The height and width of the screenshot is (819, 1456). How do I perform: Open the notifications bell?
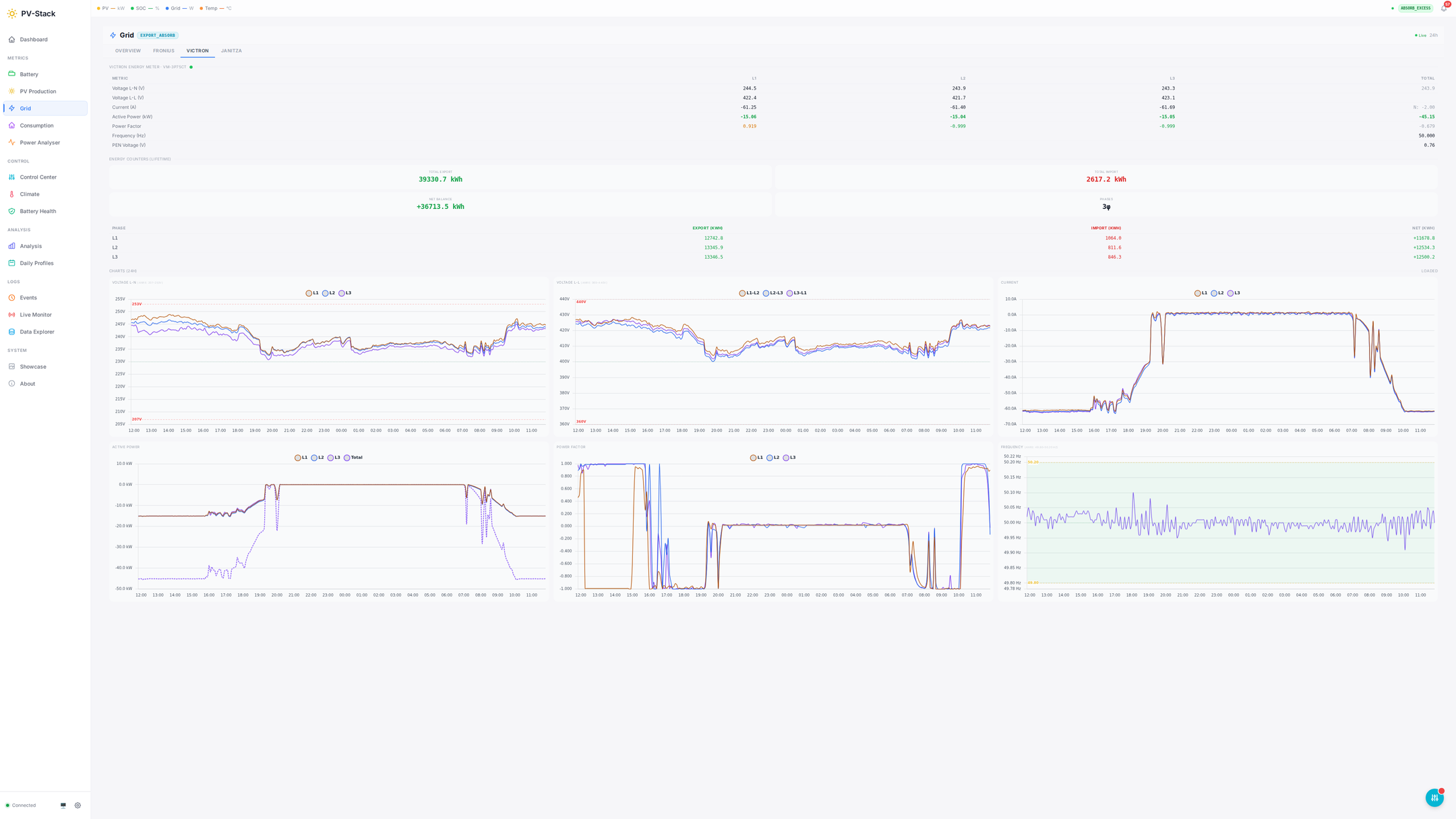(x=1443, y=8)
